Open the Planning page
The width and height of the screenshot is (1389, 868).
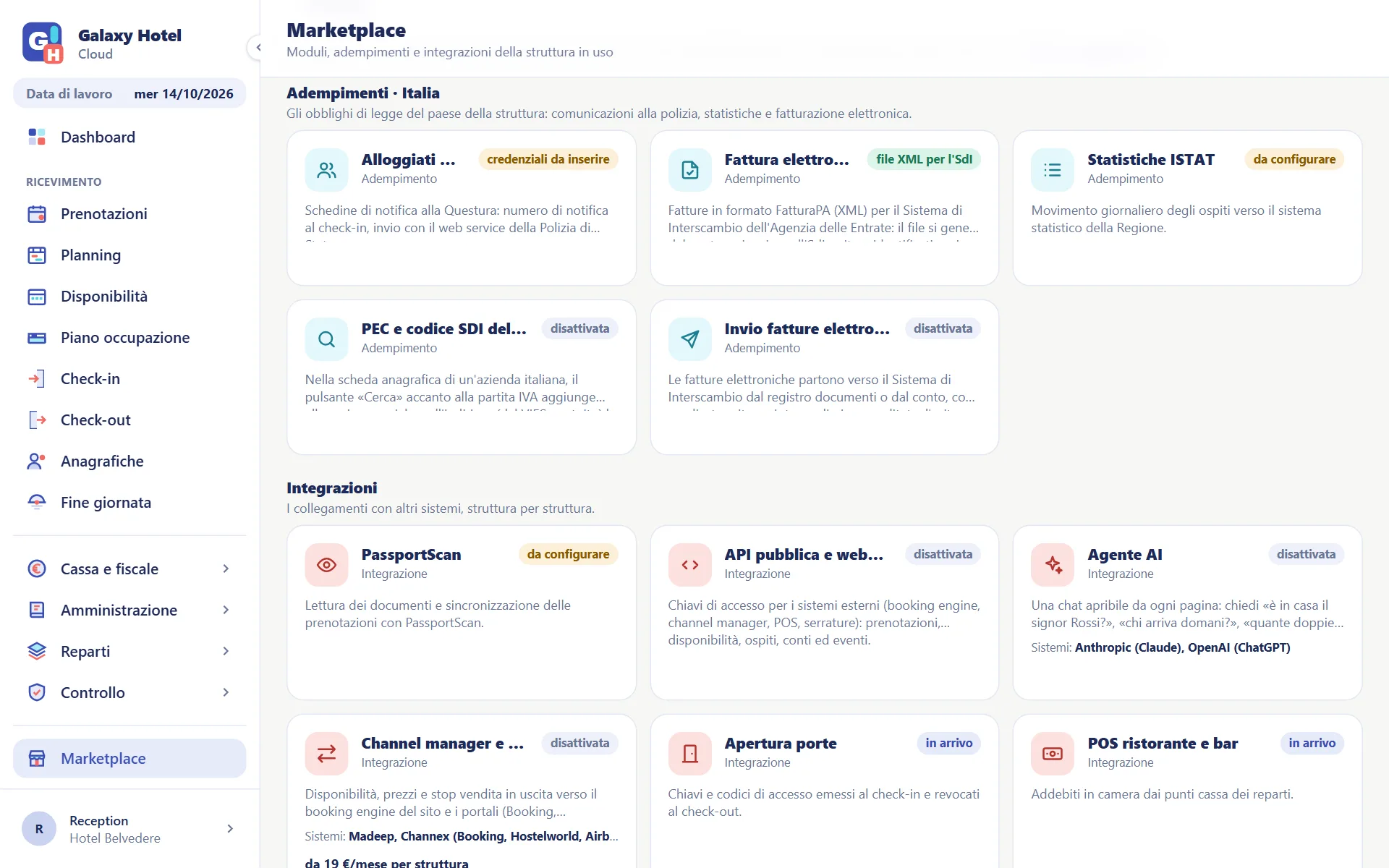(x=129, y=255)
